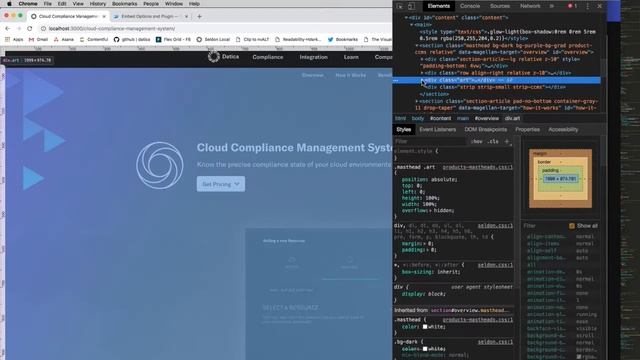Add new style rule with plus icon

pos(507,141)
